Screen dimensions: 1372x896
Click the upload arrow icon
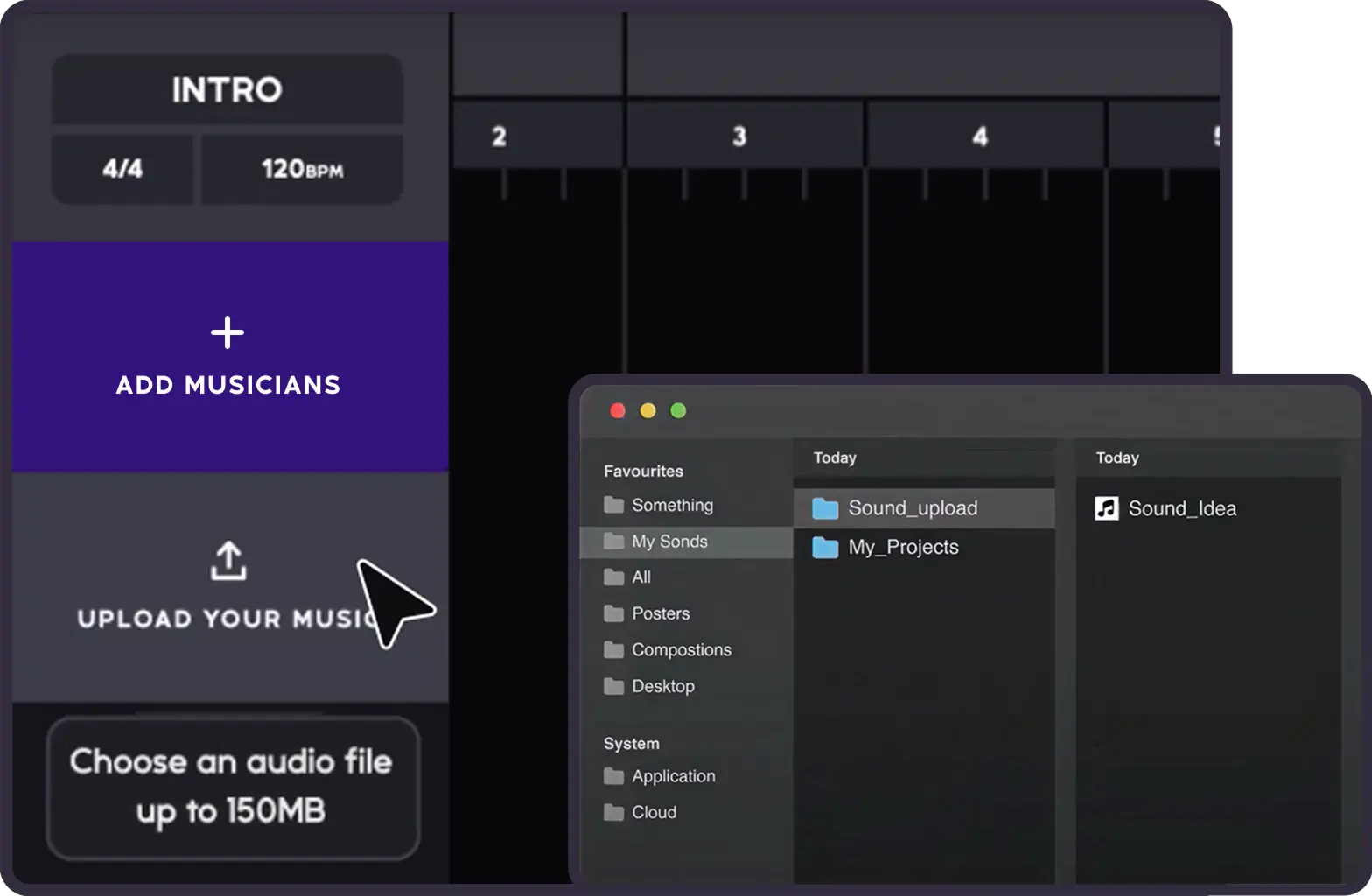[228, 561]
